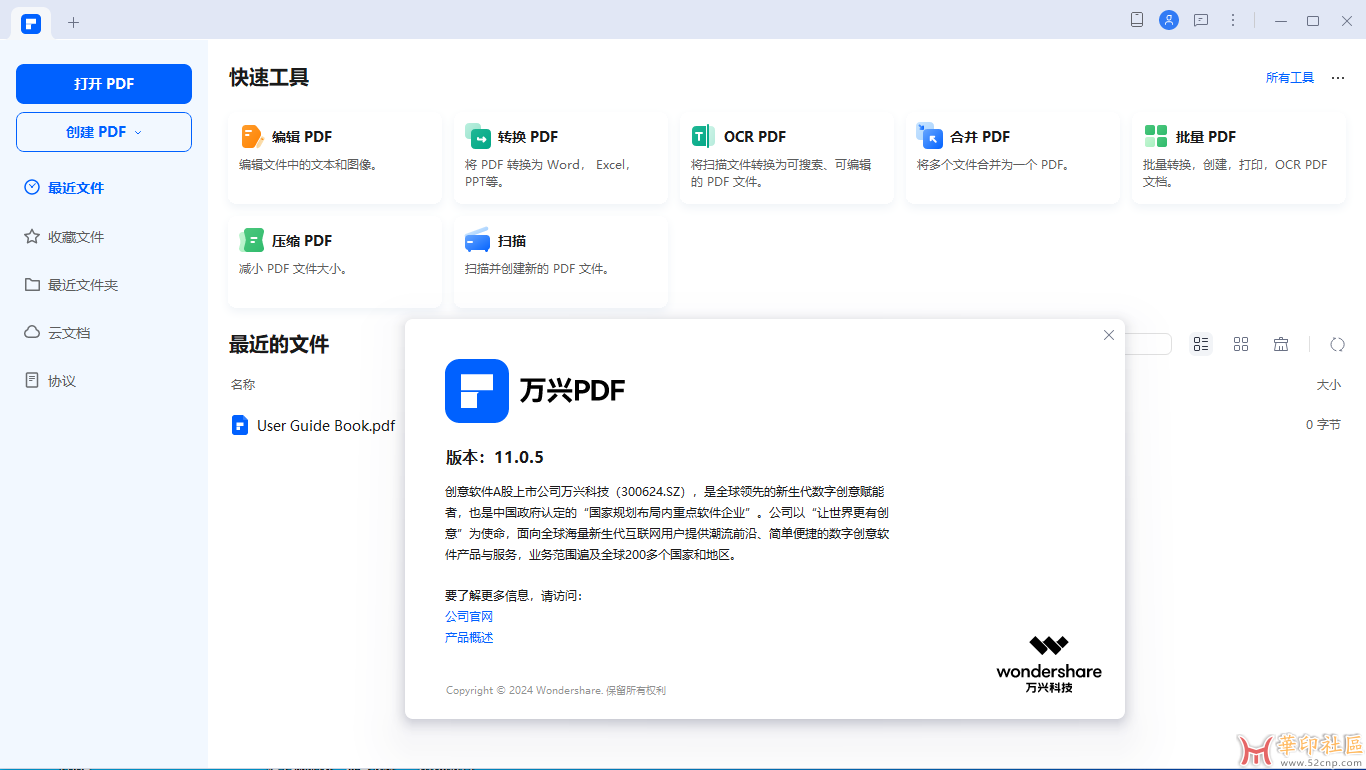
Task: Open the title bar vertical dots menu
Action: 1233,20
